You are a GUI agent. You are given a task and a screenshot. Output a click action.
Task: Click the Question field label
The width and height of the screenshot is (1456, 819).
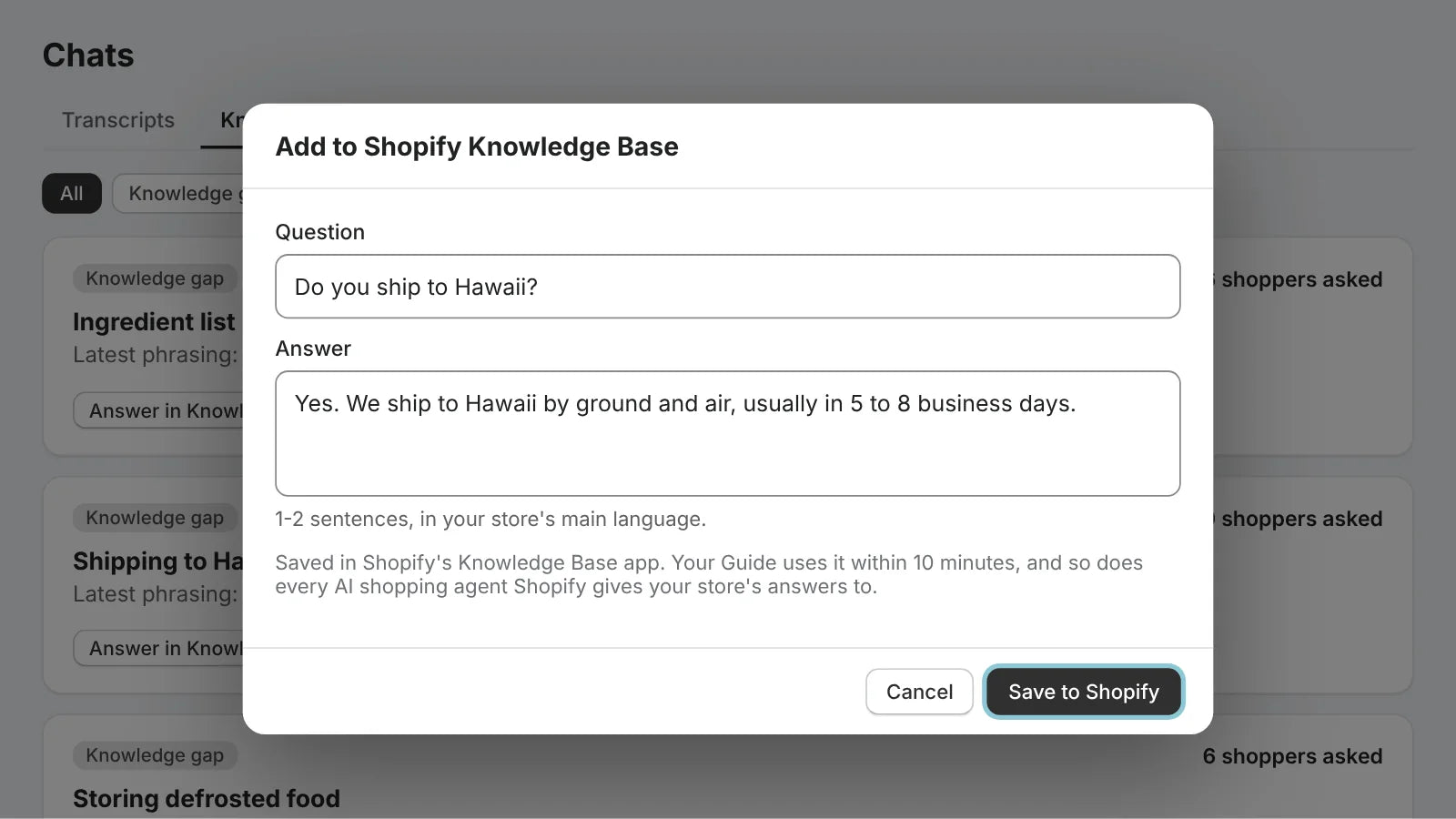(320, 232)
